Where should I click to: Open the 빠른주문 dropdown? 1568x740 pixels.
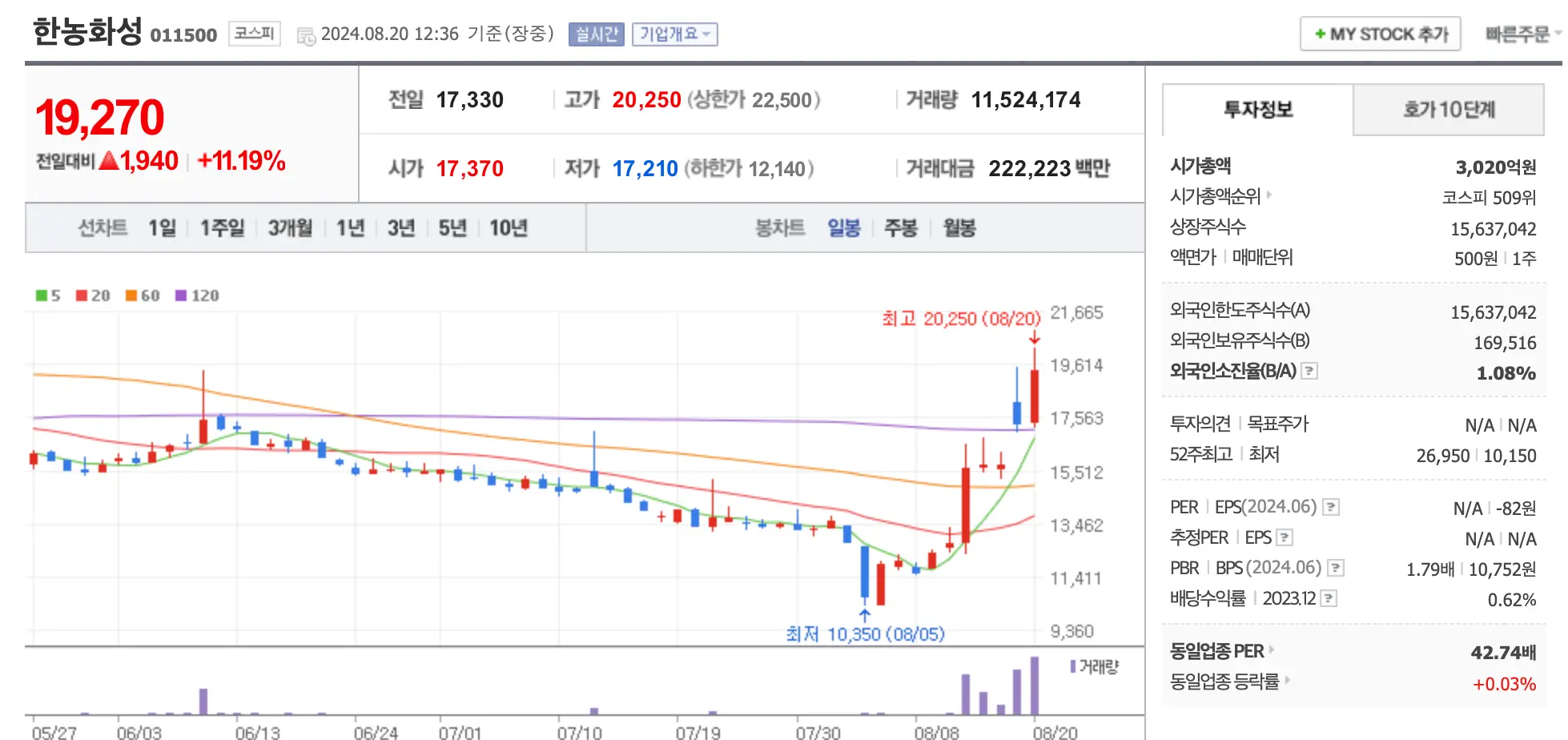1523,34
